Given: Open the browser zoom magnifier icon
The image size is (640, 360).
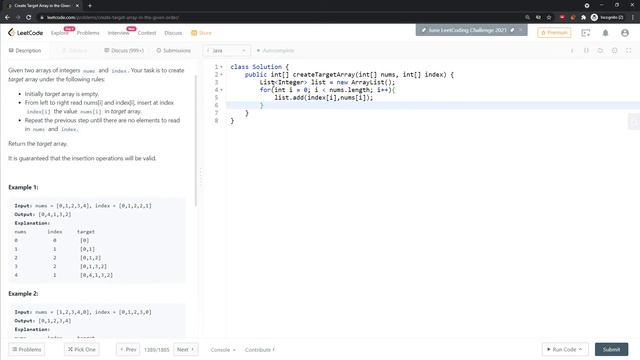Looking at the screenshot, I should 527,17.
